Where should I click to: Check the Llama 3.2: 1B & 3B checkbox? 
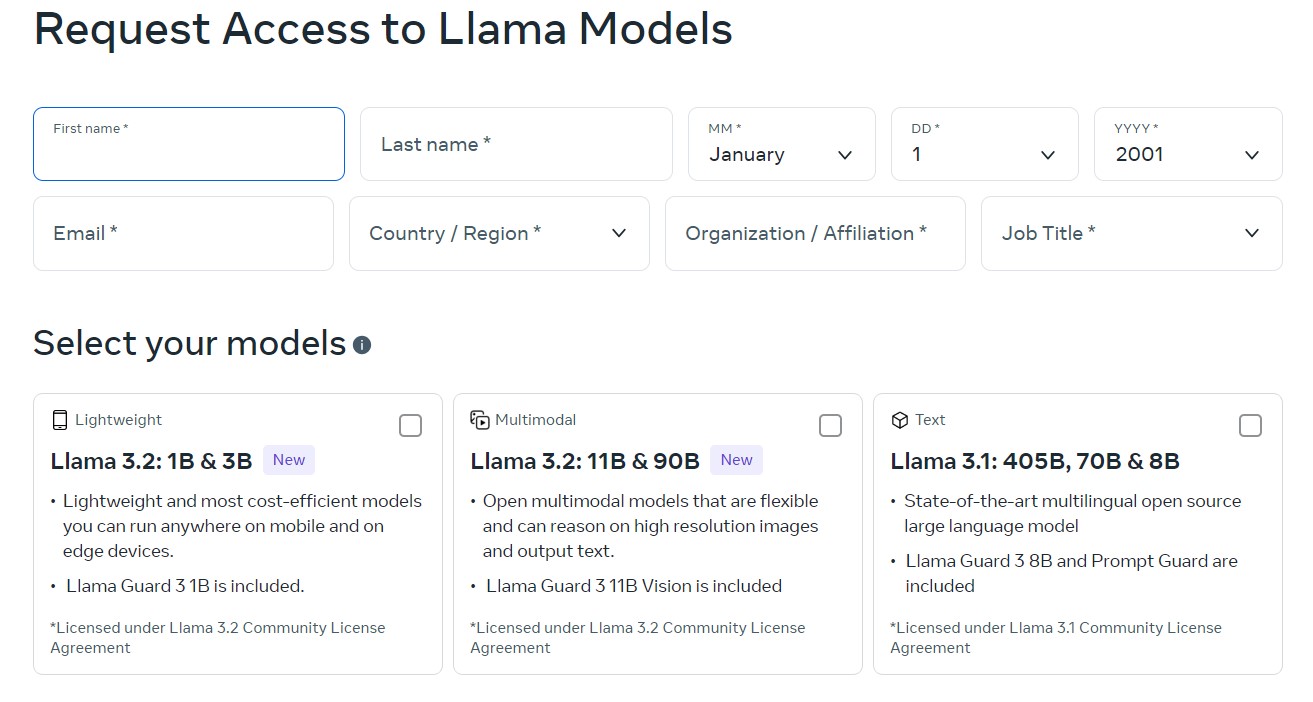(410, 425)
